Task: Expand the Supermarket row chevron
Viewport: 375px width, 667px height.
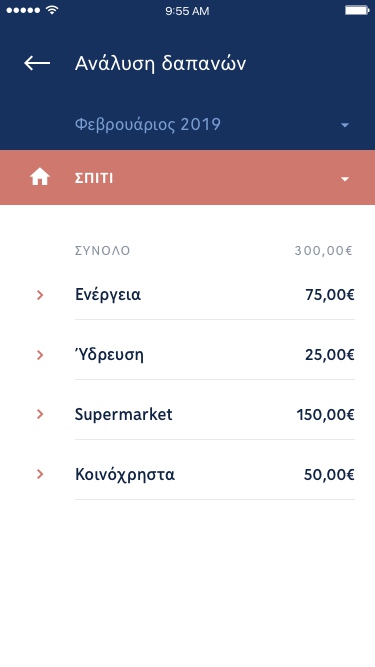Action: coord(40,414)
